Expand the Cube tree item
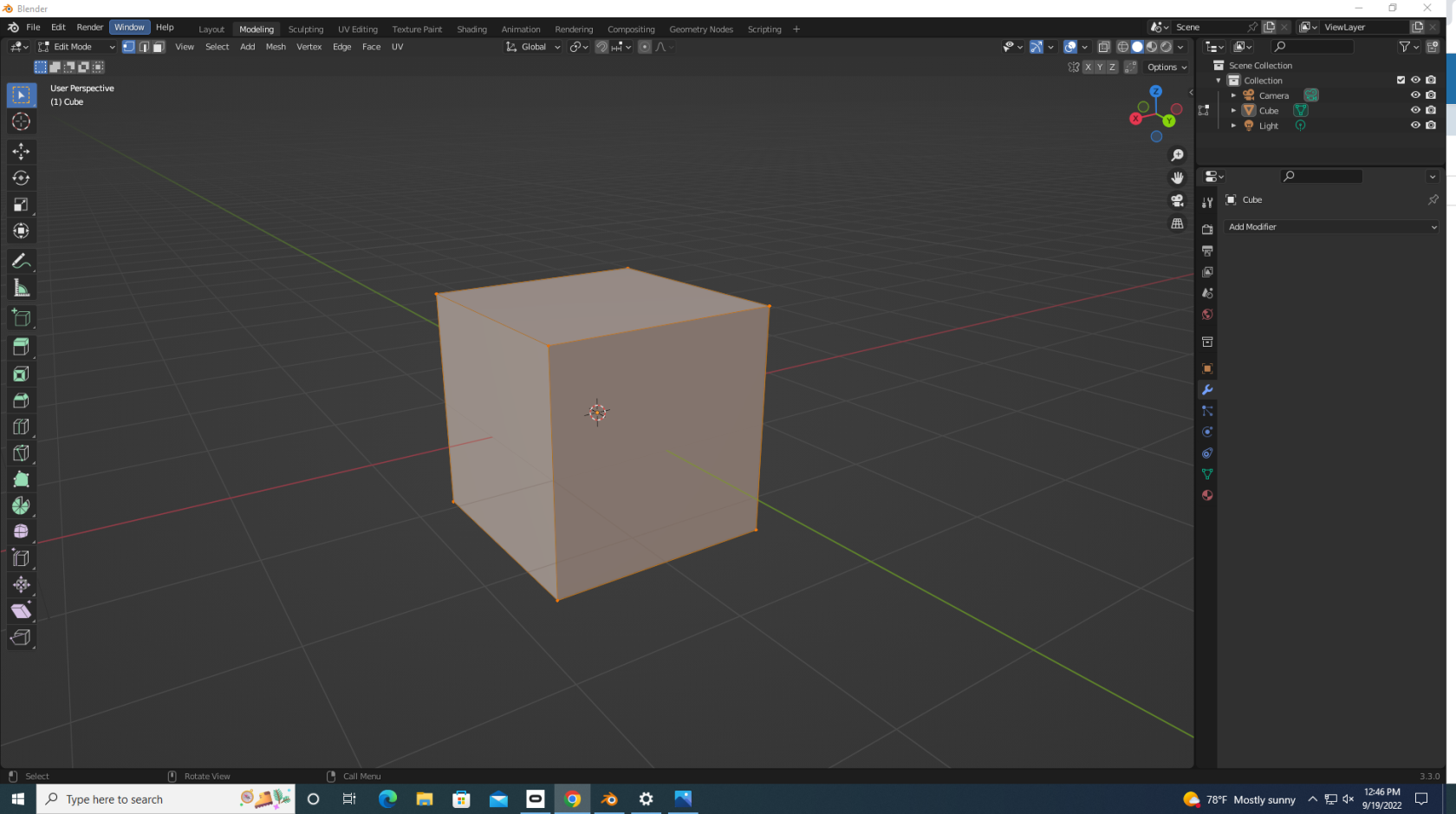Screen dimensions: 1456x814 [x=1233, y=111]
